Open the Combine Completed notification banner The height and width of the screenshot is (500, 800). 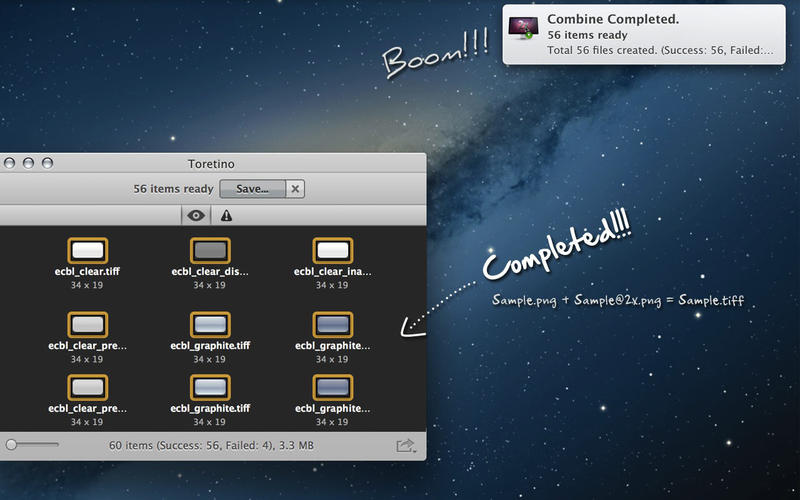(644, 34)
